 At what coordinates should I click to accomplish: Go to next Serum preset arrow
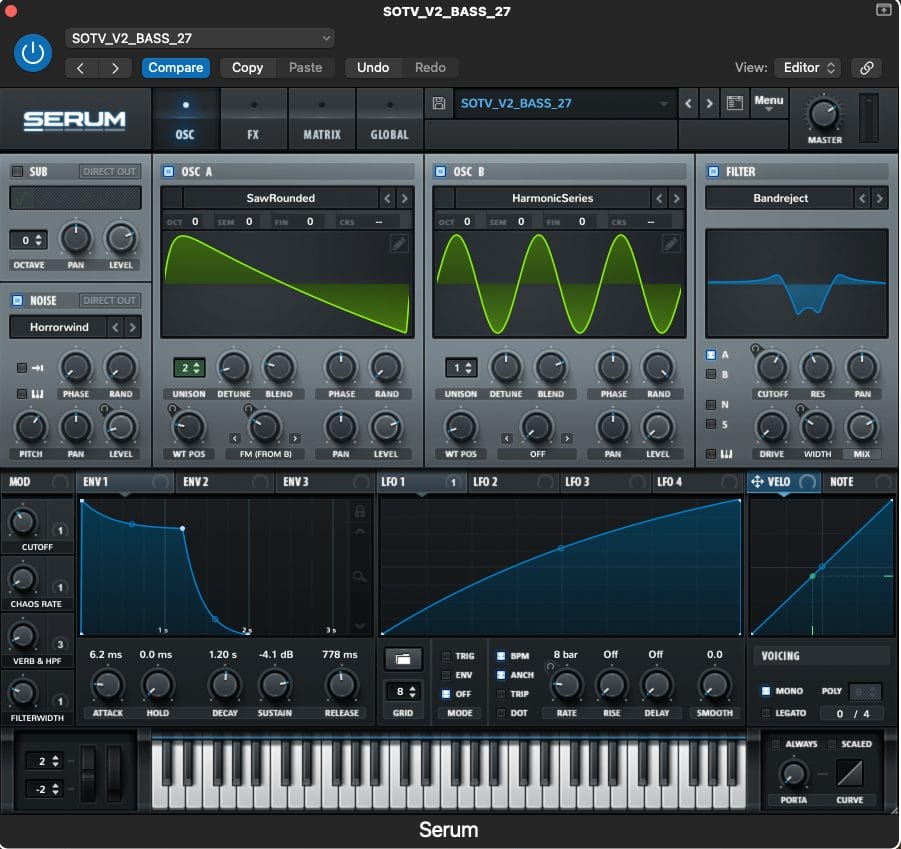click(x=710, y=103)
